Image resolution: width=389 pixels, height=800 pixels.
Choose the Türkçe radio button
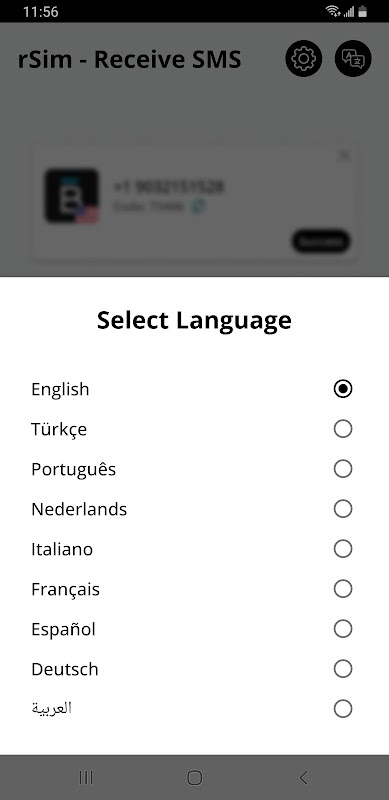343,429
